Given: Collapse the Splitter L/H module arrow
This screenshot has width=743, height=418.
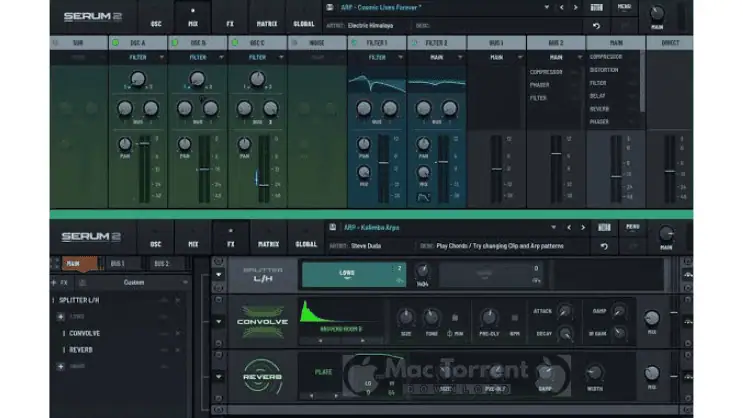Looking at the screenshot, I should 218,274.
